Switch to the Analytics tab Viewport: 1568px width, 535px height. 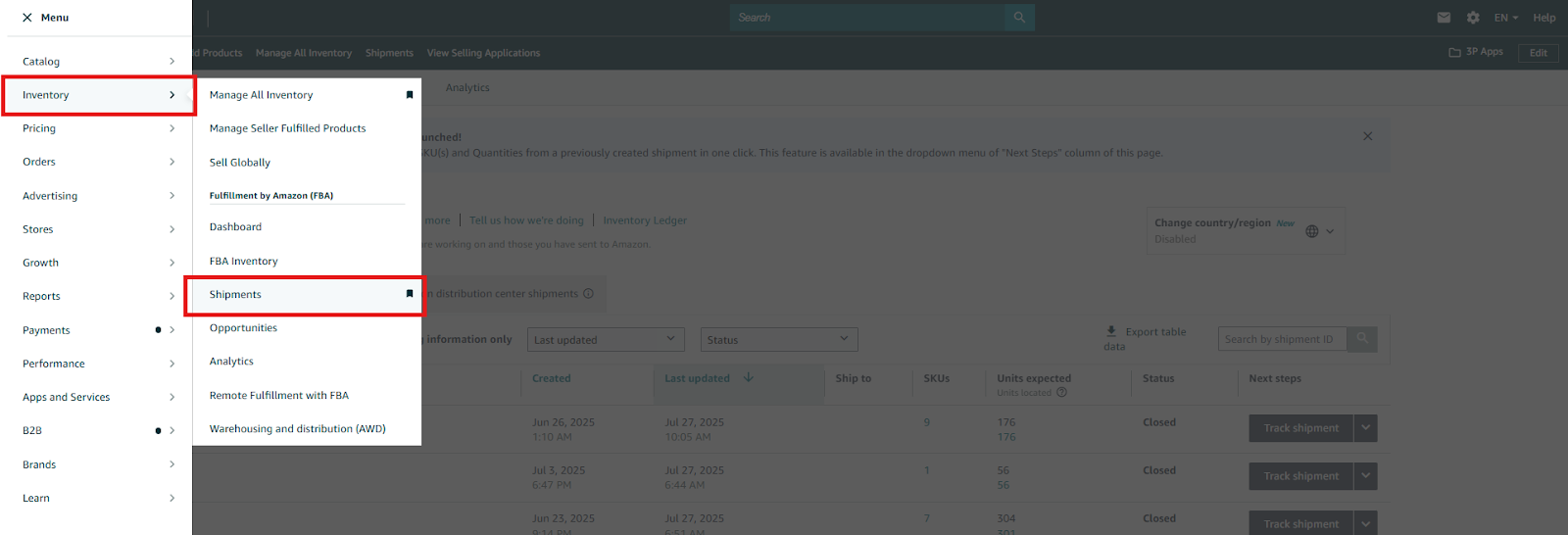coord(467,87)
